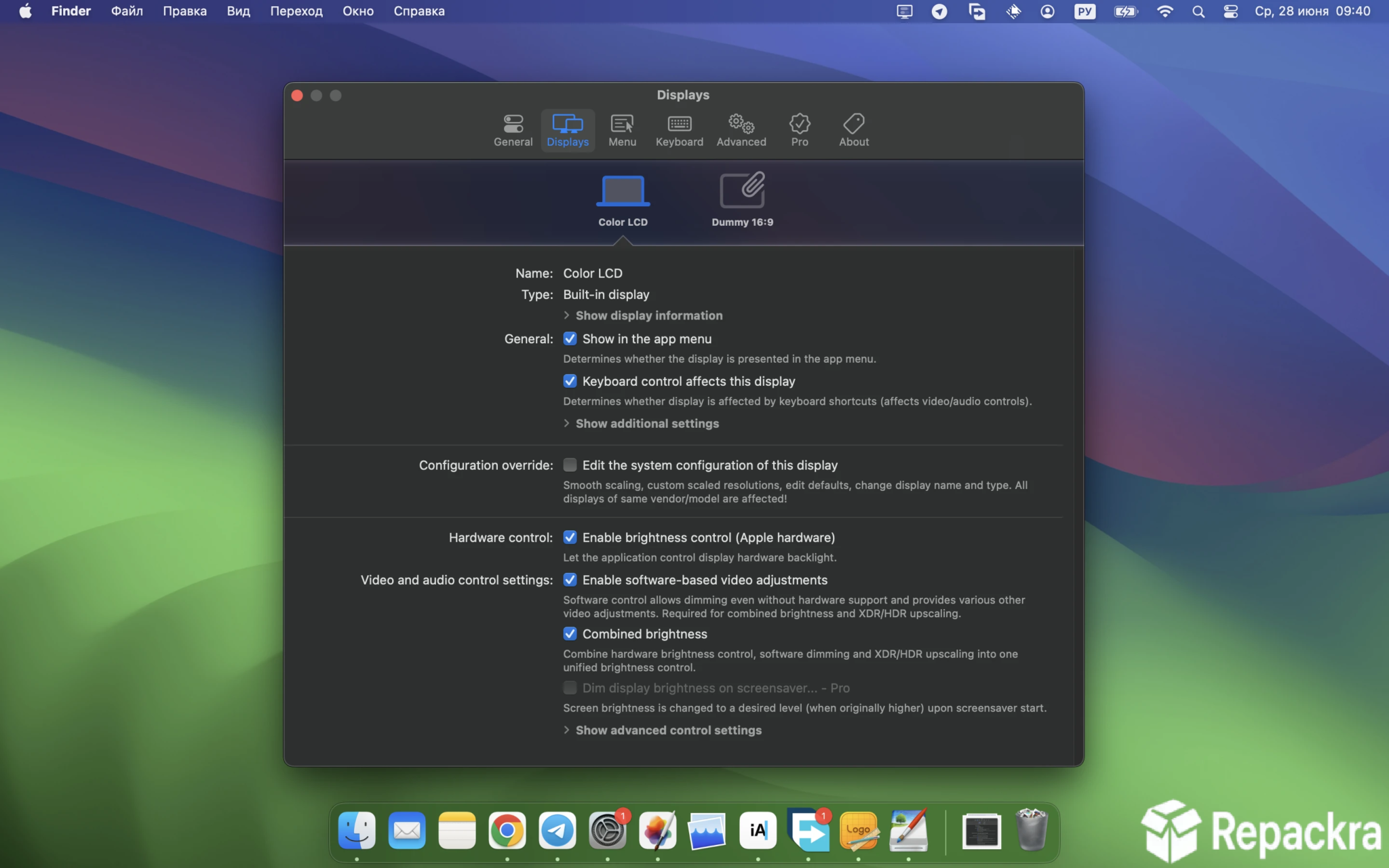Click the date and time clock

point(1312,11)
